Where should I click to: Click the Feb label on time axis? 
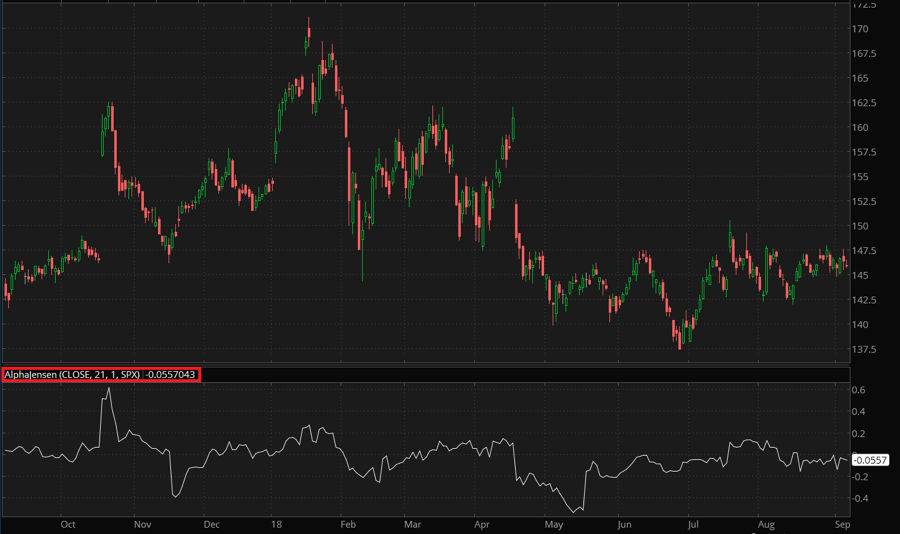tap(348, 523)
